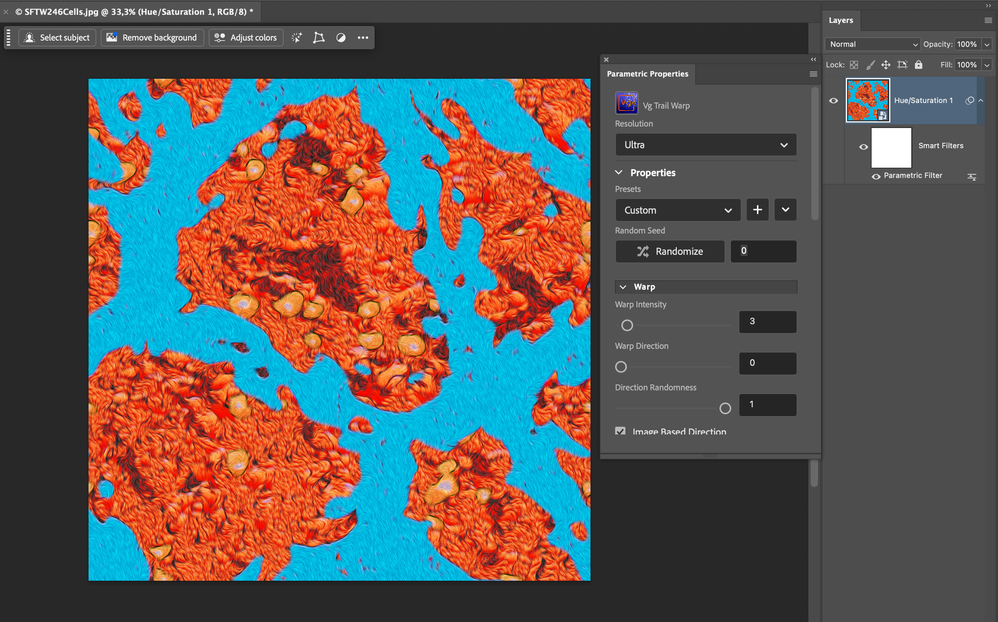The width and height of the screenshot is (998, 622).
Task: Open Parametric Filter blending options icon
Action: point(971,176)
